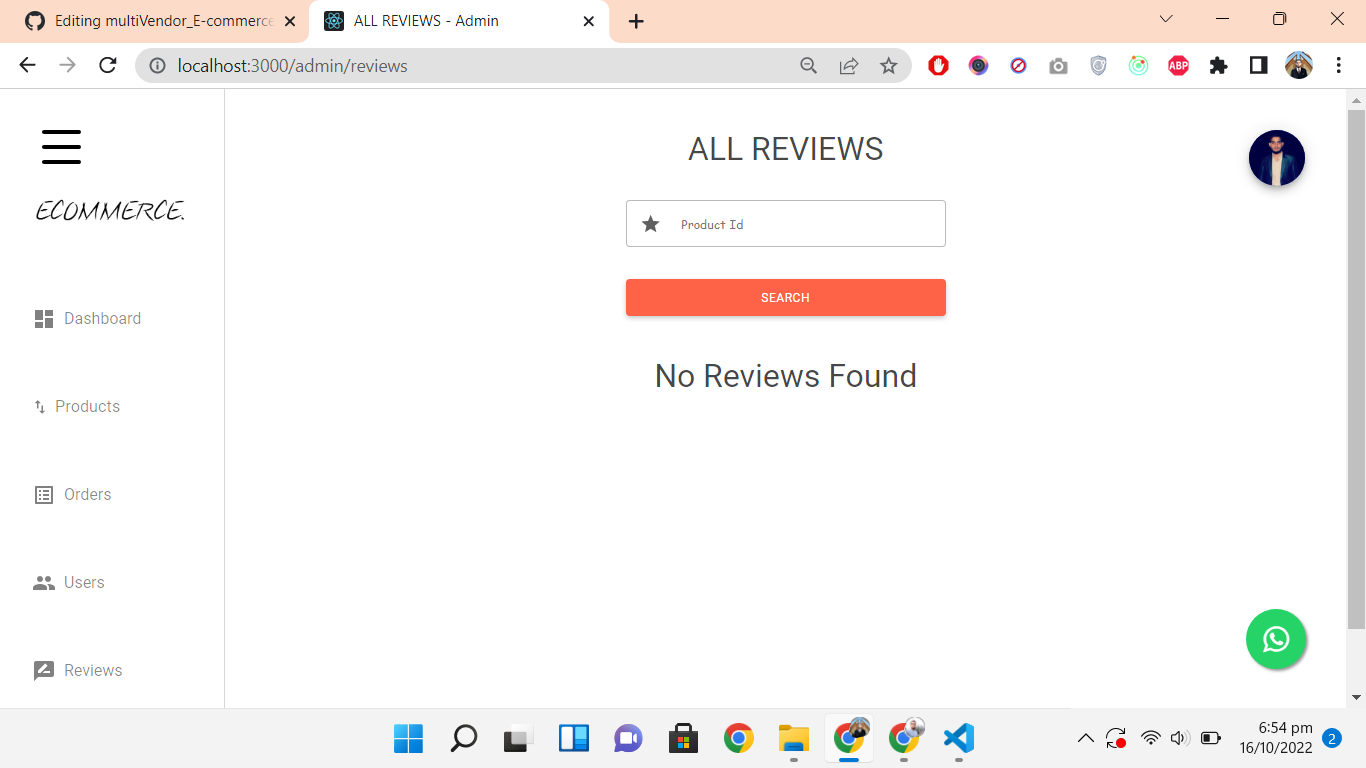Image resolution: width=1366 pixels, height=768 pixels.
Task: Switch to the GitHub editing tab
Action: pos(150,20)
